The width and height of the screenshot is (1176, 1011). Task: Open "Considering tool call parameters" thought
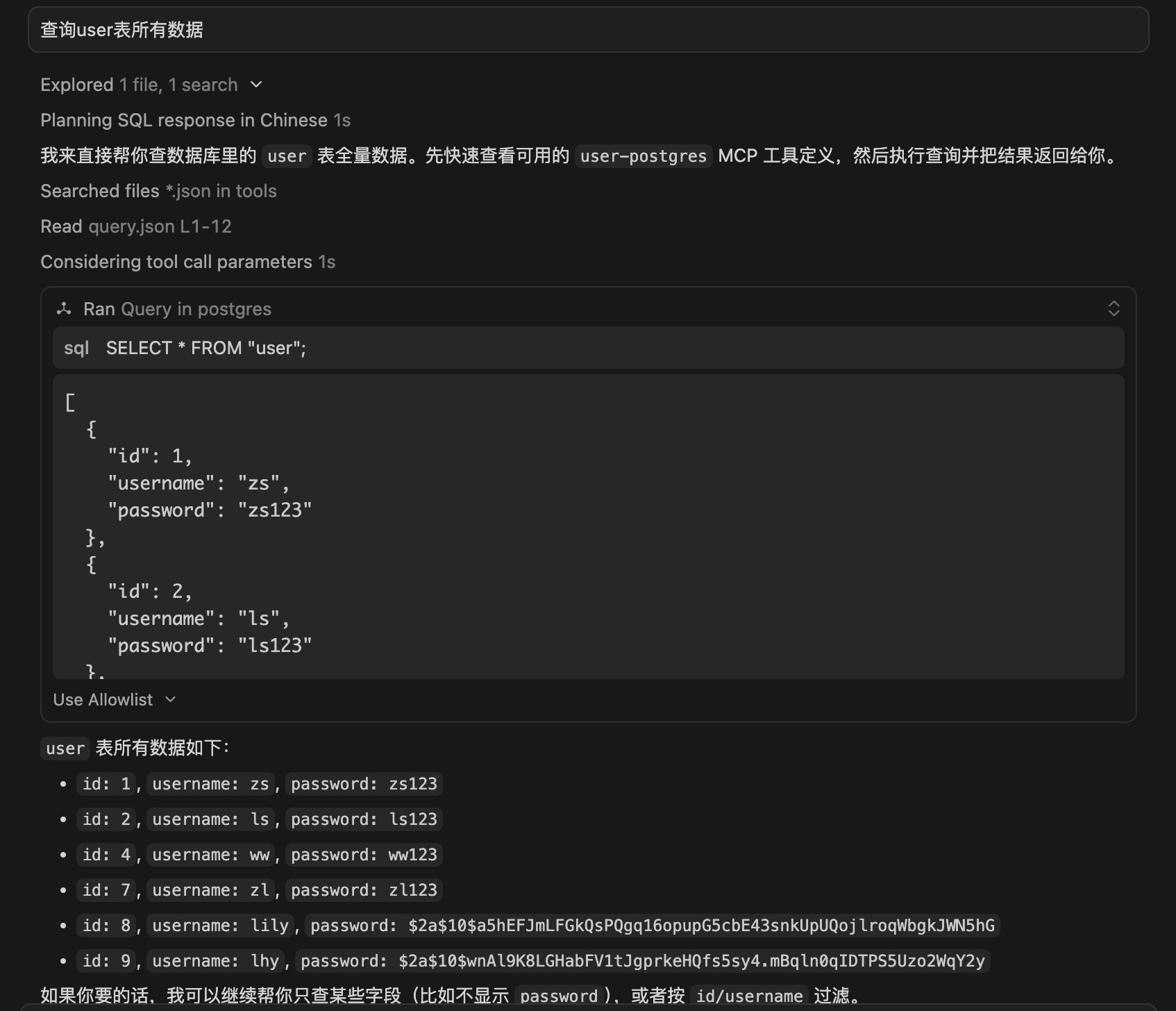[187, 262]
